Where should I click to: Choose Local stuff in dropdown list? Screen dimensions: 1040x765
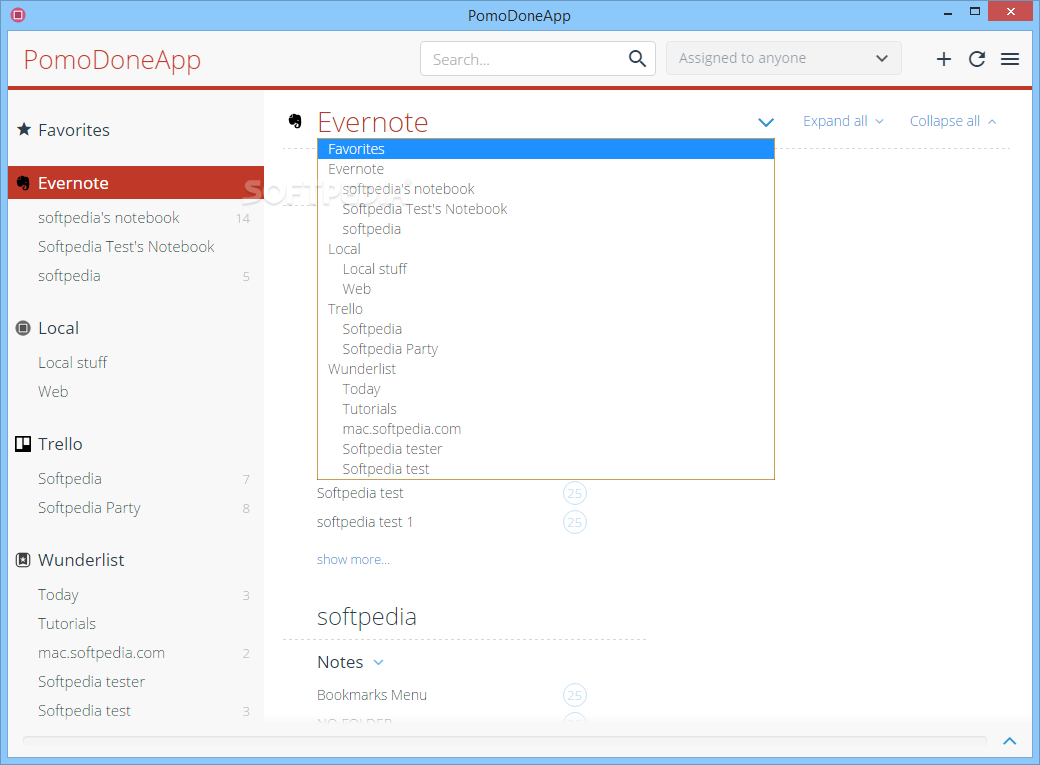pos(546,269)
